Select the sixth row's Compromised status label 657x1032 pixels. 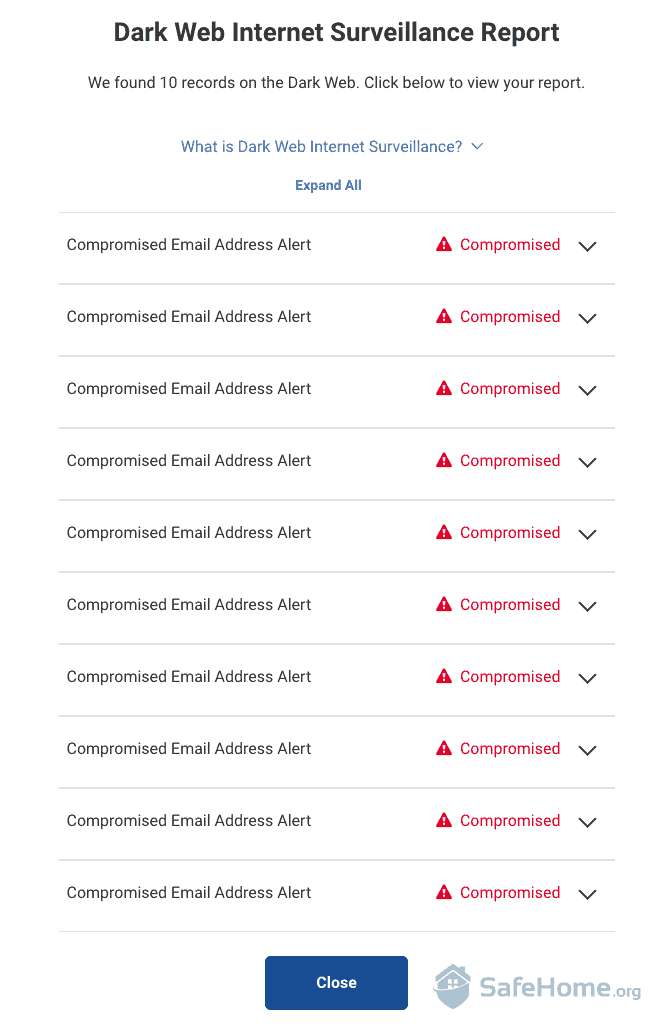coord(510,605)
